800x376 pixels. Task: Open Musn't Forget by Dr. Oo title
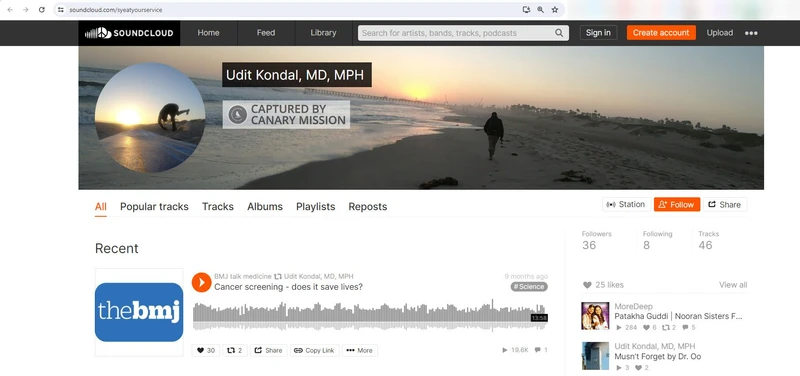coord(658,357)
